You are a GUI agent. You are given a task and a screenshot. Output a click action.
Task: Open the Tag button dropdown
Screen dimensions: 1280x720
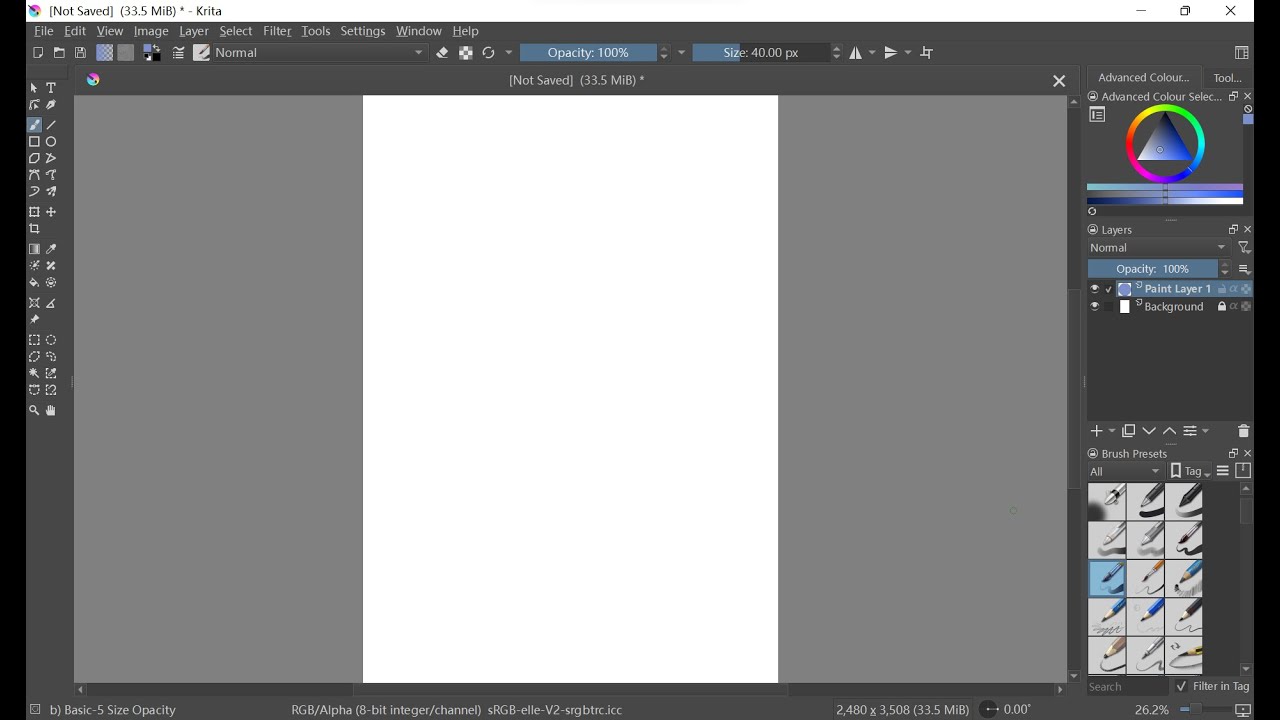click(1190, 472)
